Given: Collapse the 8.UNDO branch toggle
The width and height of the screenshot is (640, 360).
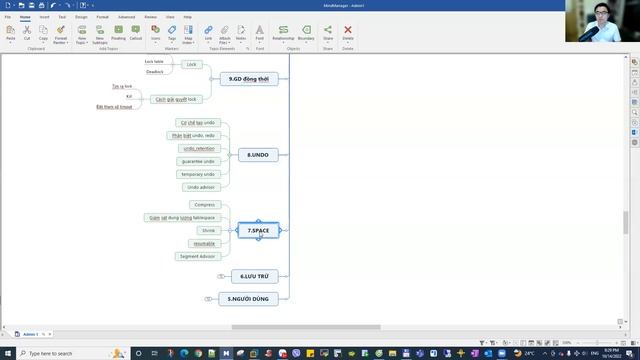Looking at the screenshot, I should (230, 155).
